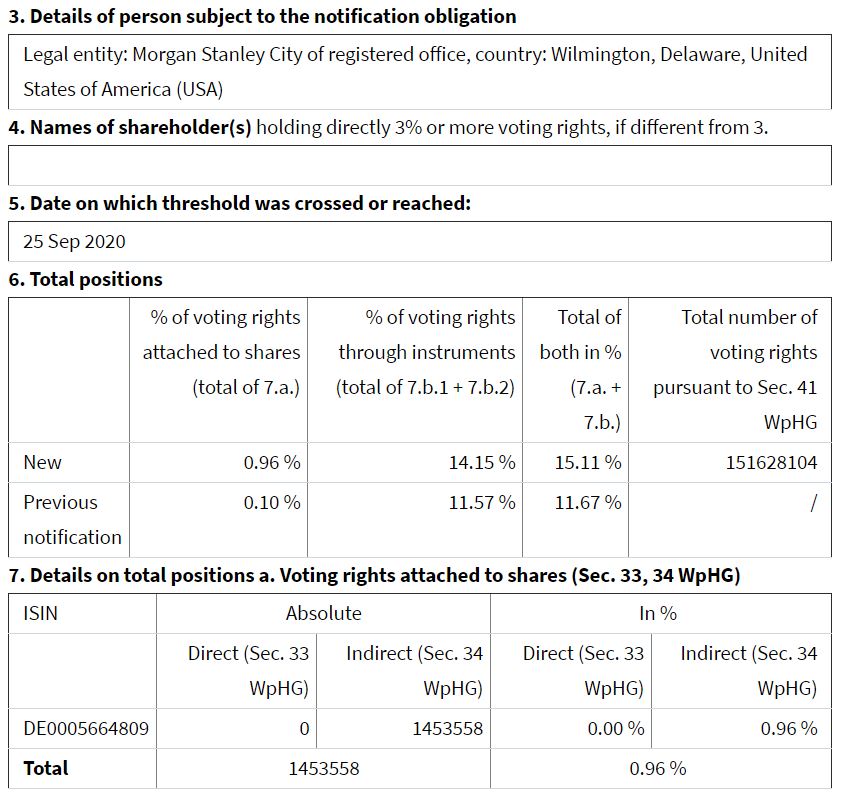Click the 'In %' column header

(658, 613)
